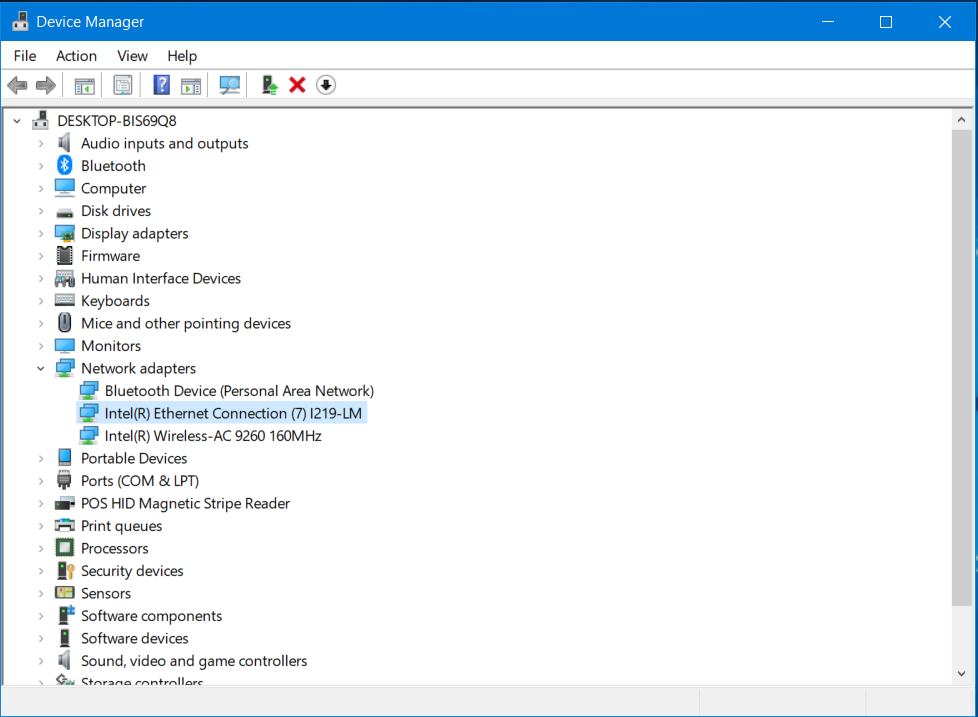Click the red X Uninstall device icon

tap(298, 85)
